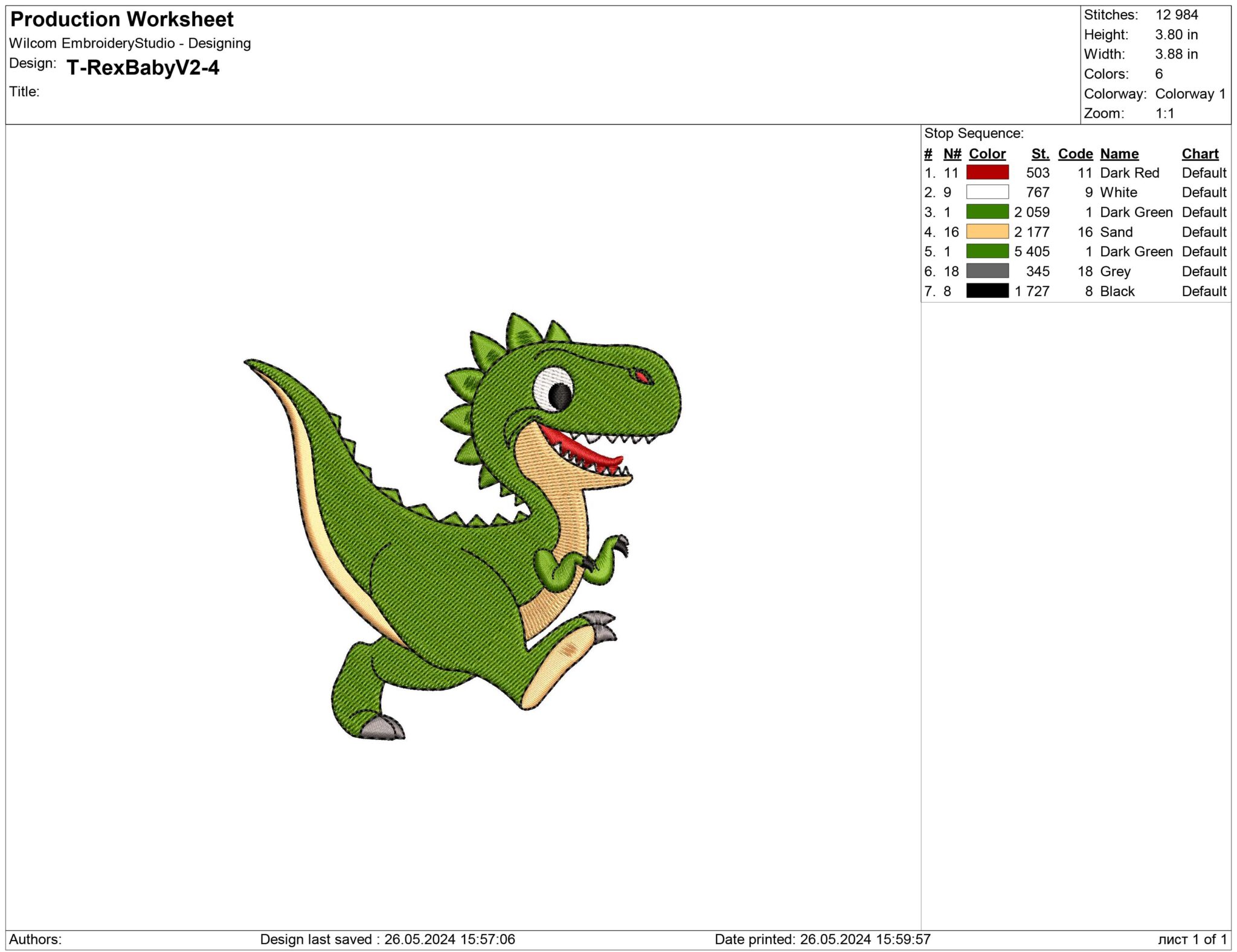The height and width of the screenshot is (952, 1237).
Task: Click the 'Color' column header
Action: coord(987,154)
